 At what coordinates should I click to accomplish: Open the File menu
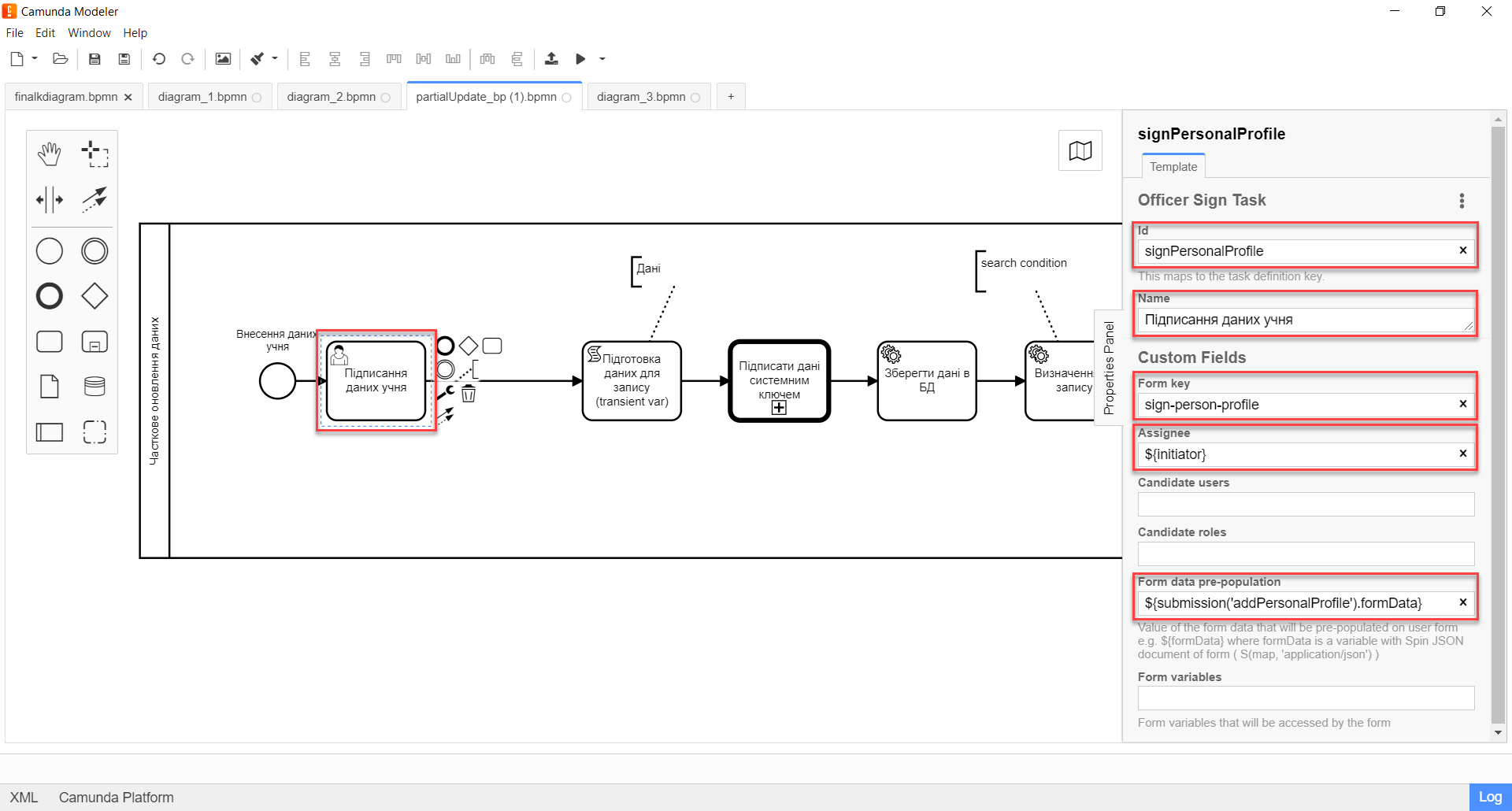tap(15, 33)
